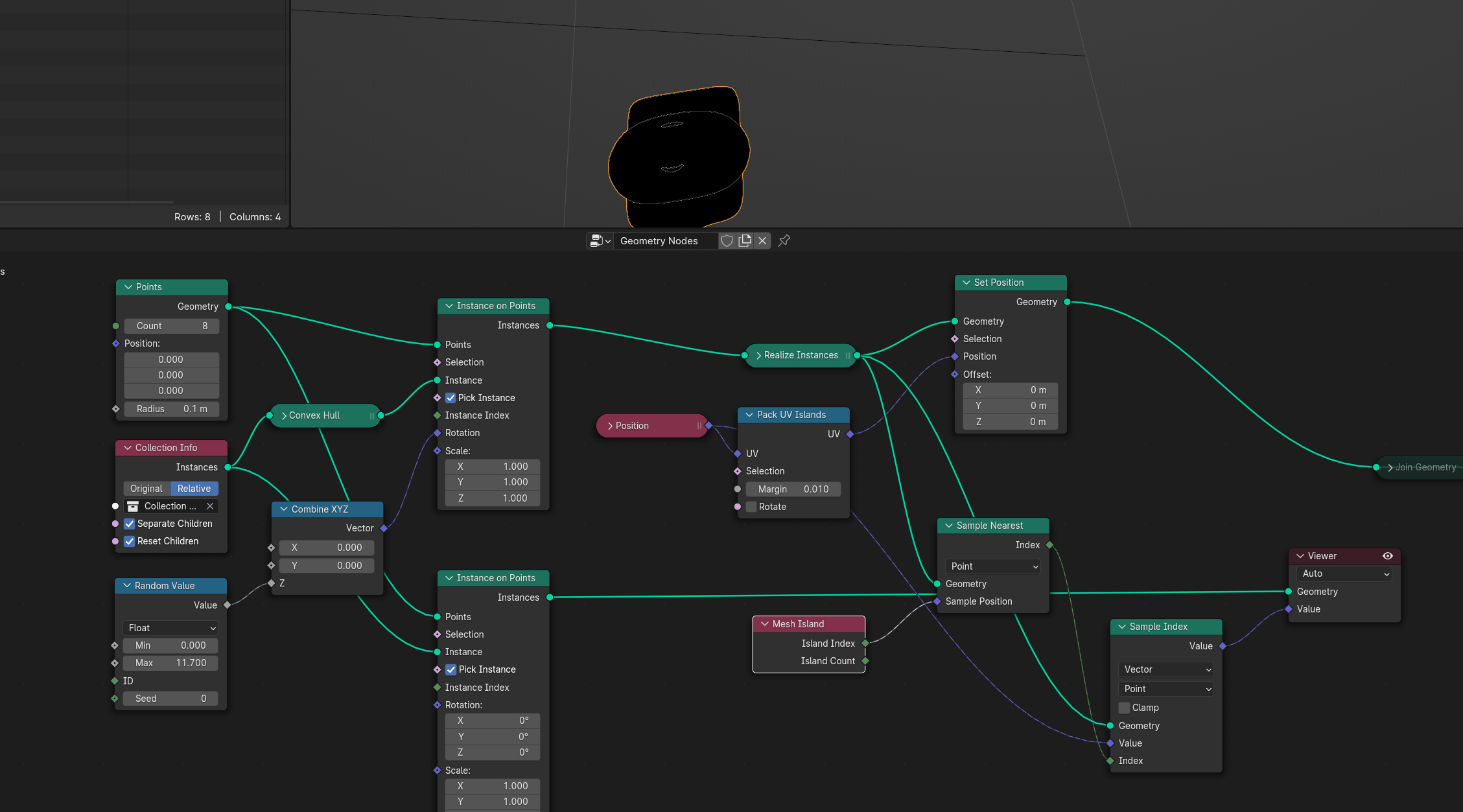Click the Mesh Island Island Count socket
Viewport: 1463px width, 812px height.
(865, 661)
